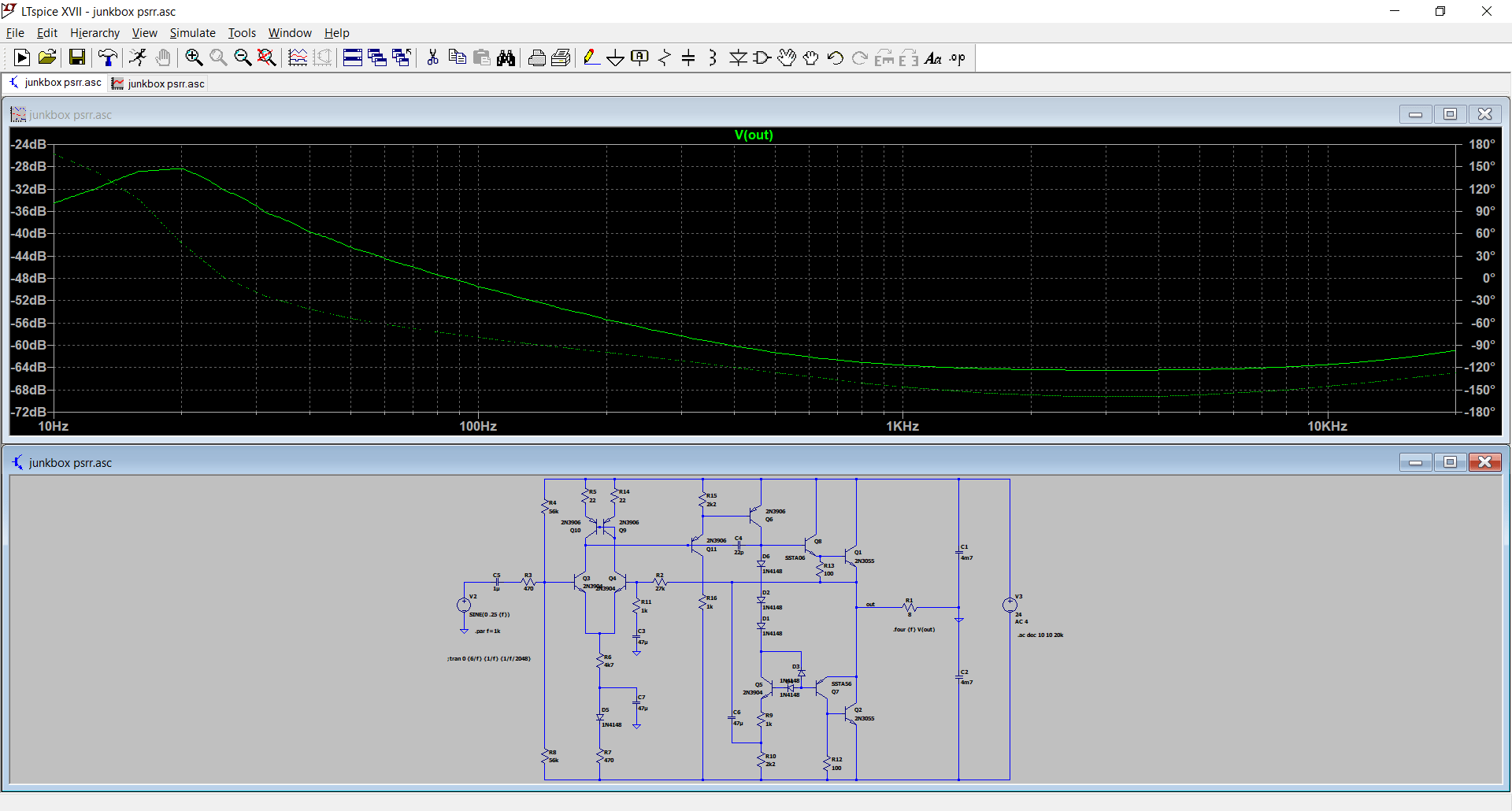
Task: Open the Simulate menu
Action: [x=192, y=32]
